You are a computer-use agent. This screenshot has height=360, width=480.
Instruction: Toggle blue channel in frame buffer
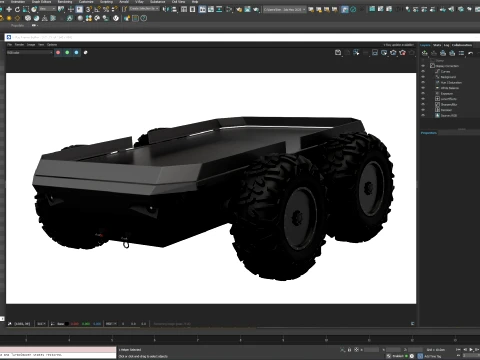(76, 52)
